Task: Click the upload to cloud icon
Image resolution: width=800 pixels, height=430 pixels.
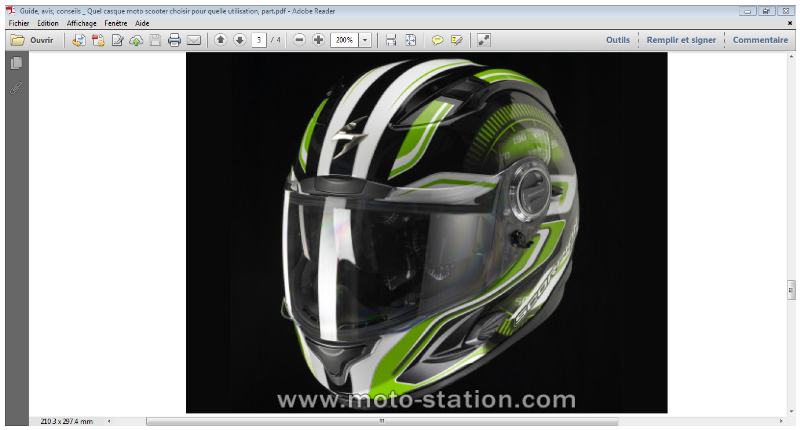Action: (136, 40)
